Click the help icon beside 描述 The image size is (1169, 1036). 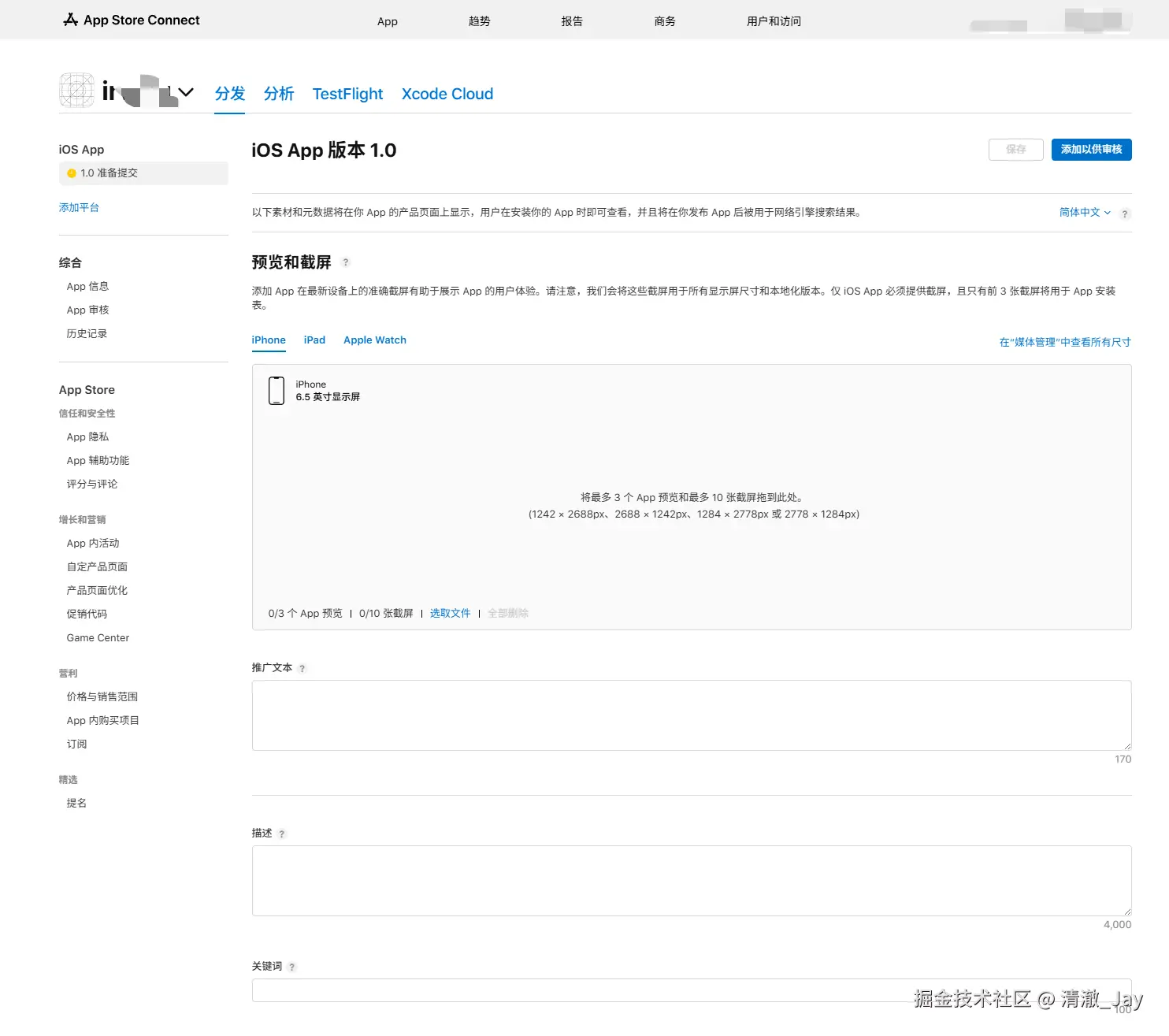pyautogui.click(x=282, y=834)
